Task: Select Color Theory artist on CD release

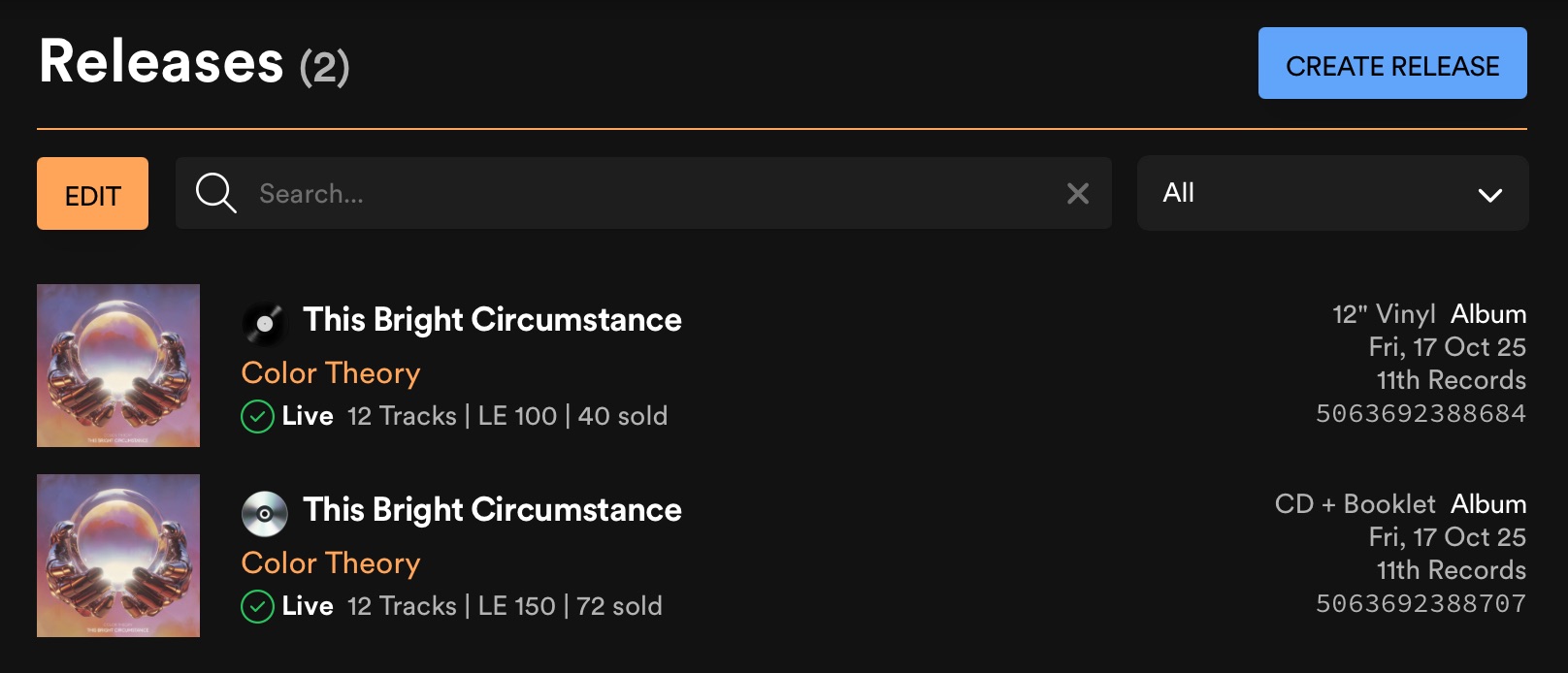Action: pos(331,563)
